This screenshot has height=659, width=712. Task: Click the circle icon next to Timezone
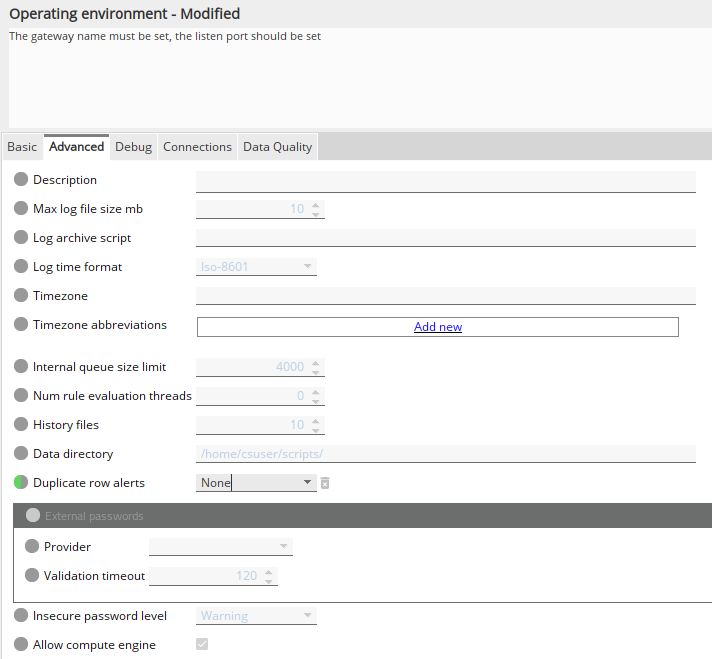[x=21, y=296]
